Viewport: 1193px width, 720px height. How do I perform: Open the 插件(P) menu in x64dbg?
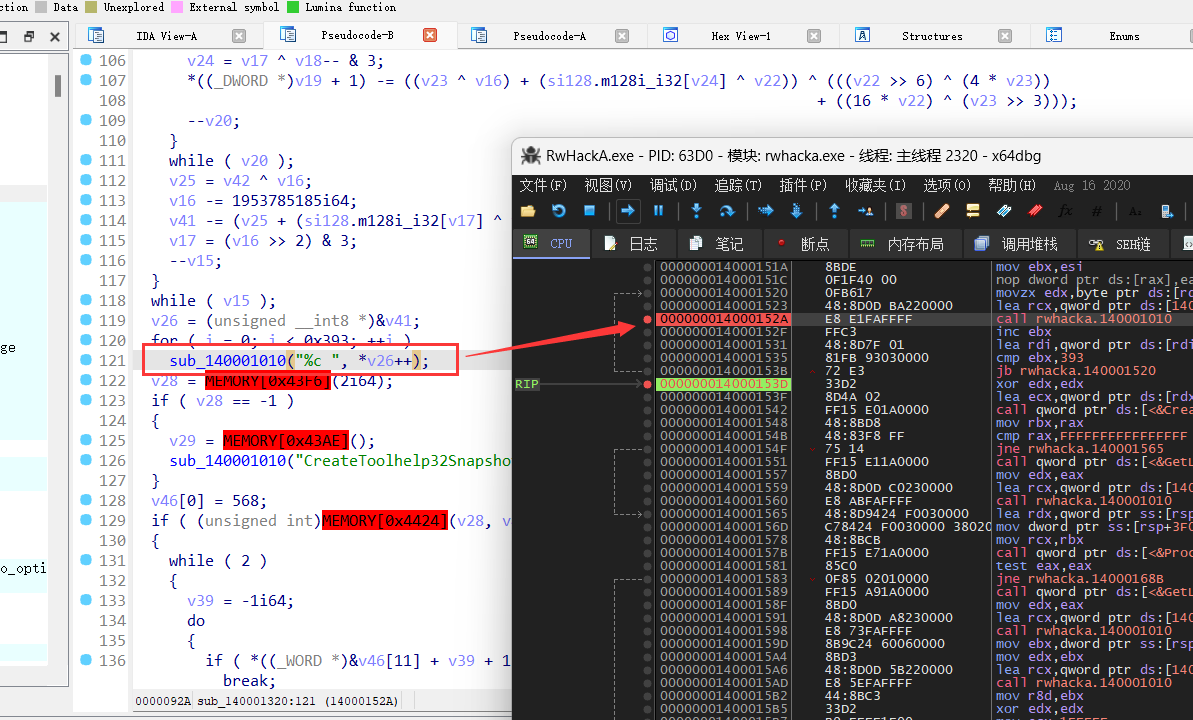803,185
